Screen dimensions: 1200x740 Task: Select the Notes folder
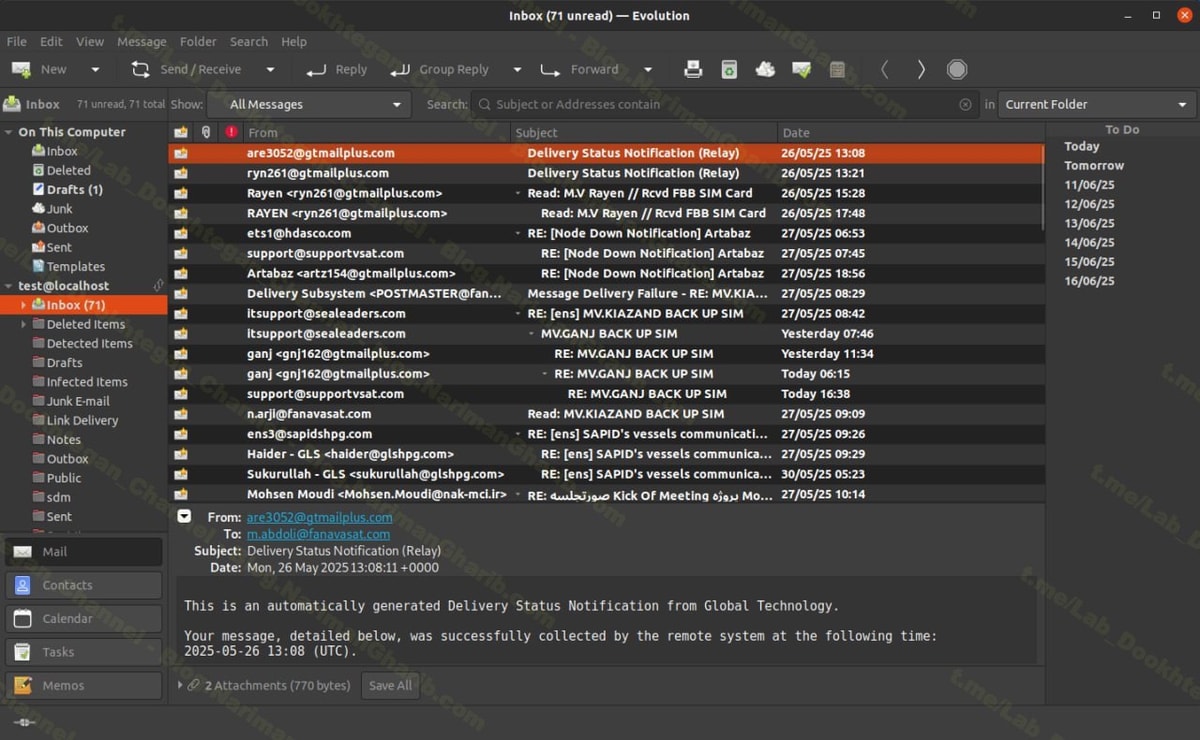(63, 439)
